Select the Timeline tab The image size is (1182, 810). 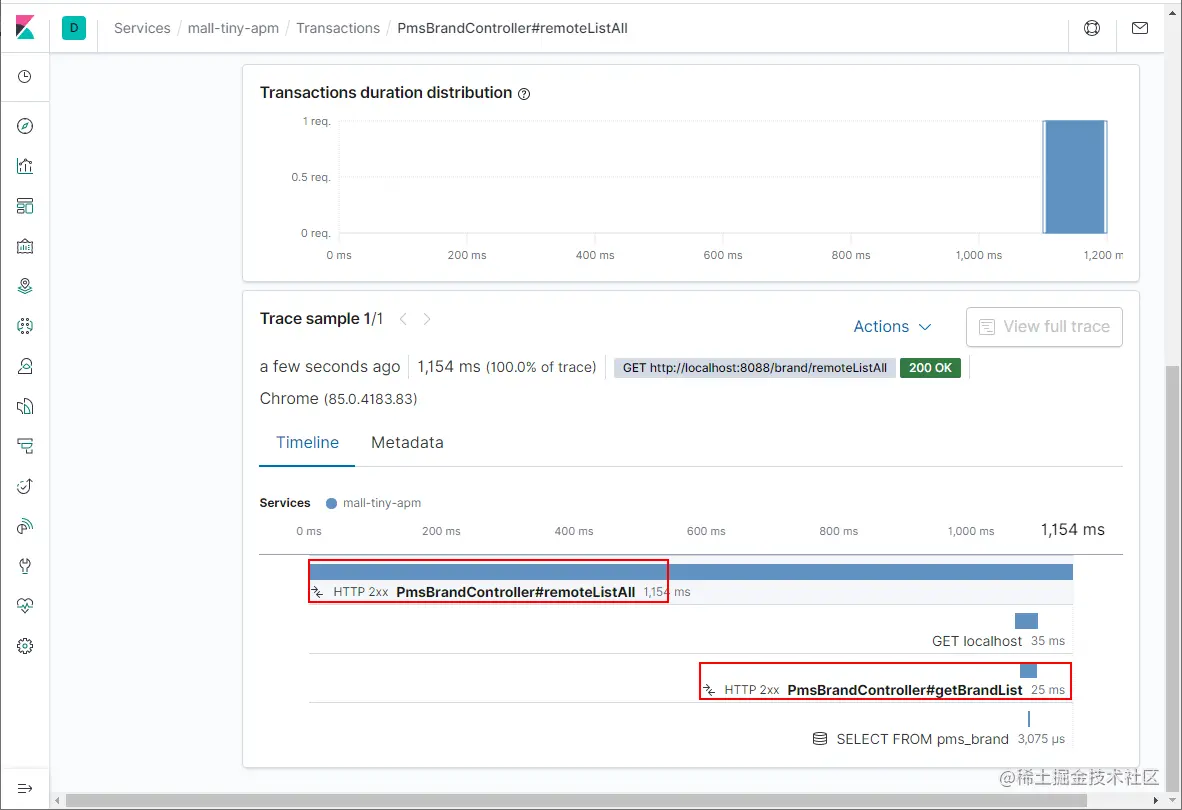pyautogui.click(x=307, y=442)
